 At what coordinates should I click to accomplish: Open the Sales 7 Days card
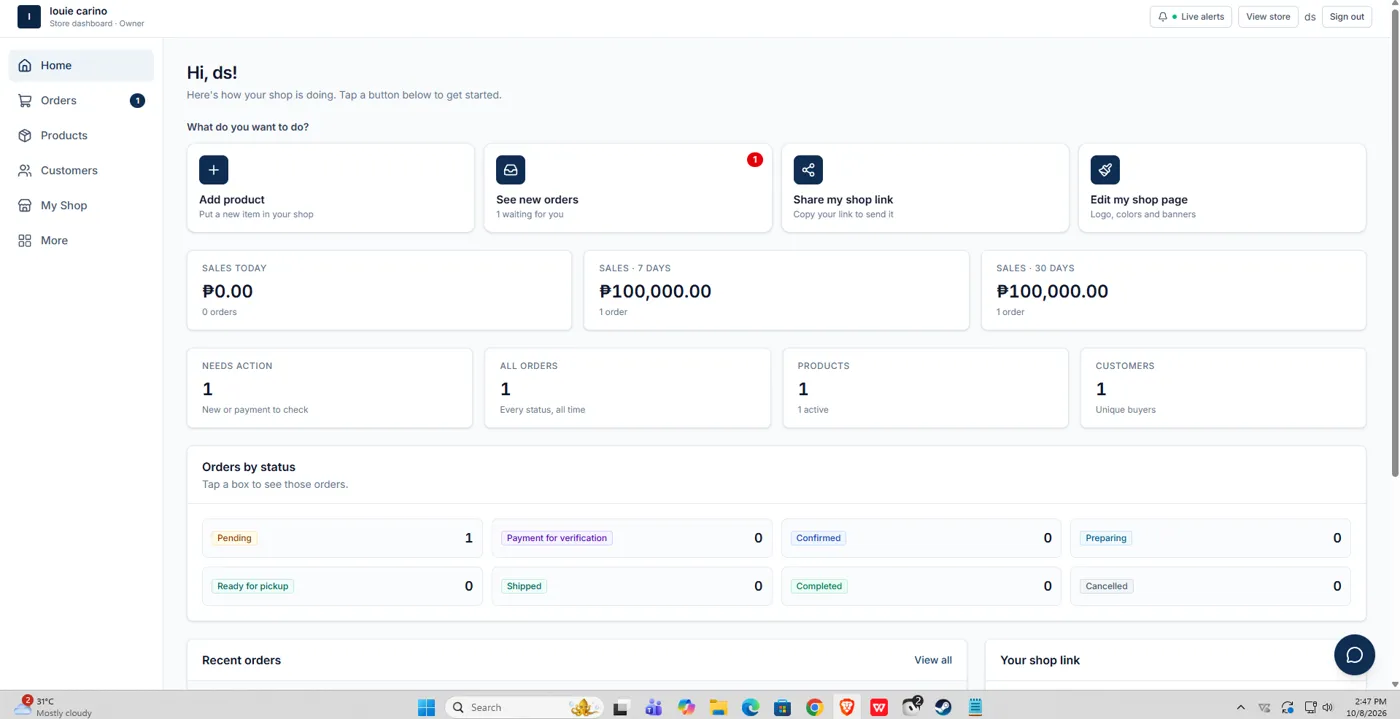[776, 290]
